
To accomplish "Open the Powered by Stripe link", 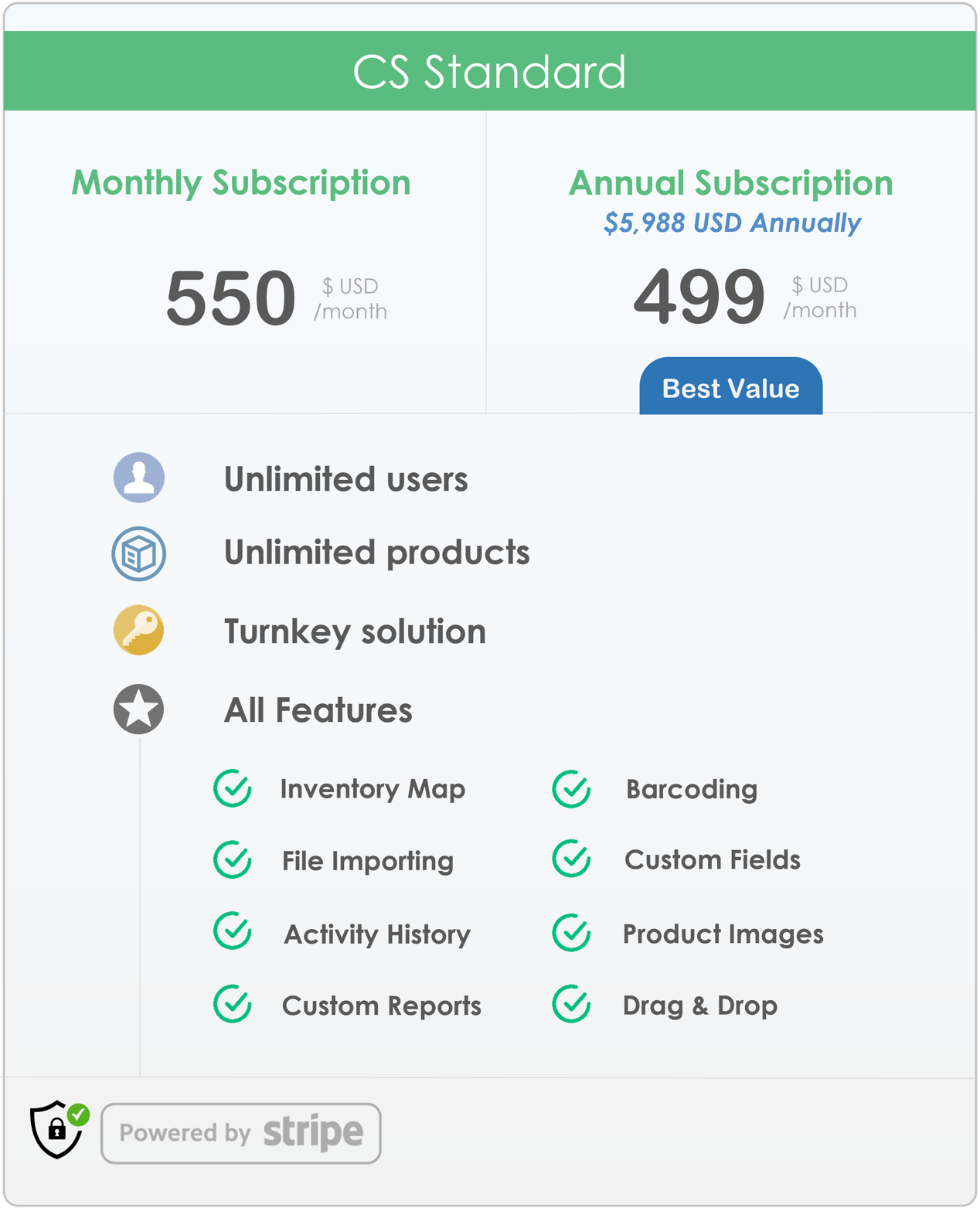I will click(240, 1132).
